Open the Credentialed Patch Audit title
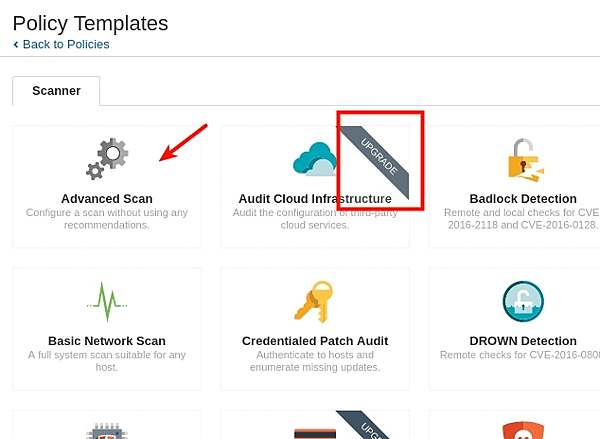 click(x=315, y=341)
